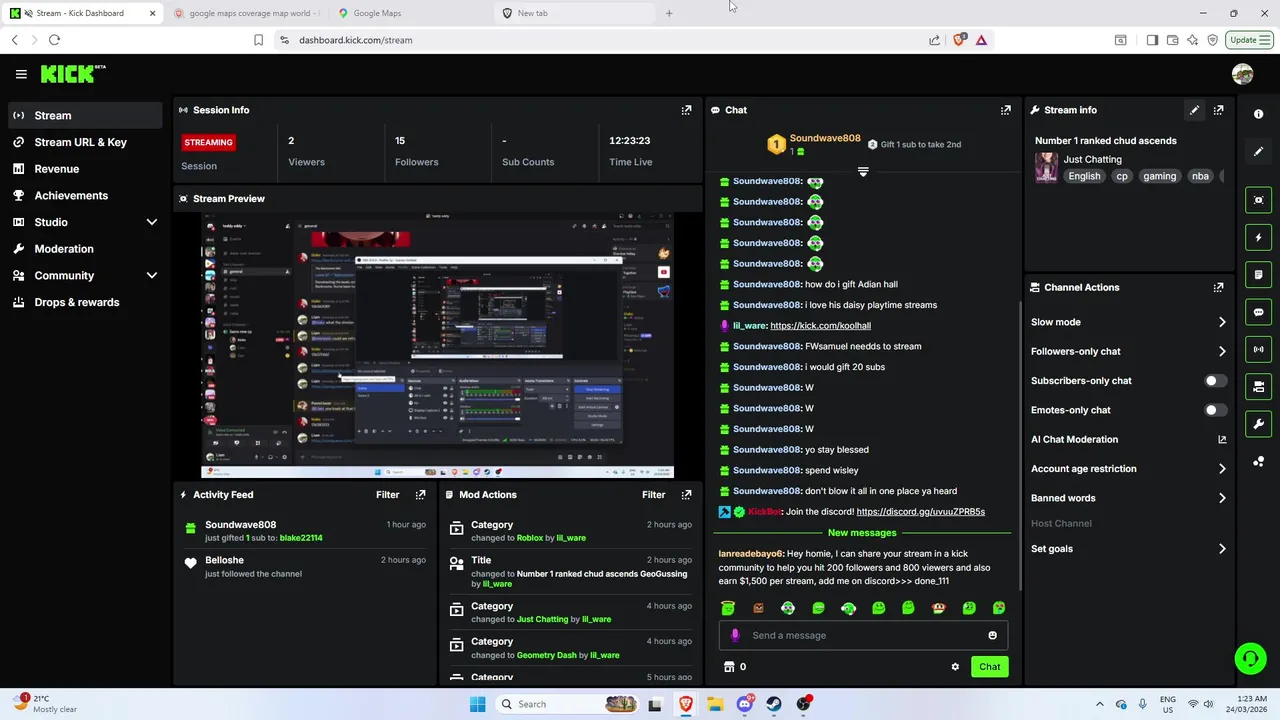Pop out the Mod Actions panel

pyautogui.click(x=686, y=495)
